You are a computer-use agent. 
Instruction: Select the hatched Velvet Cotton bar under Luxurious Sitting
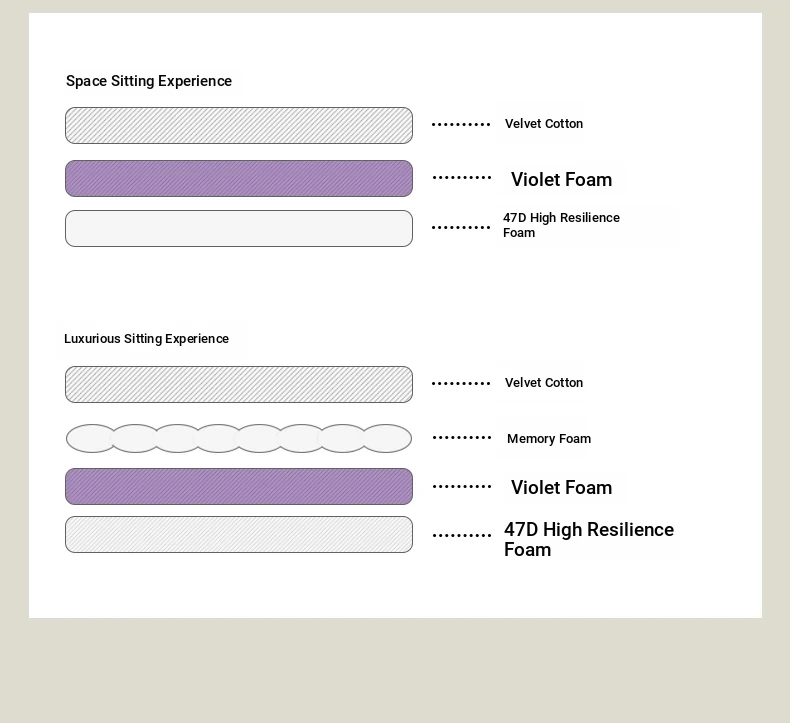pos(239,385)
